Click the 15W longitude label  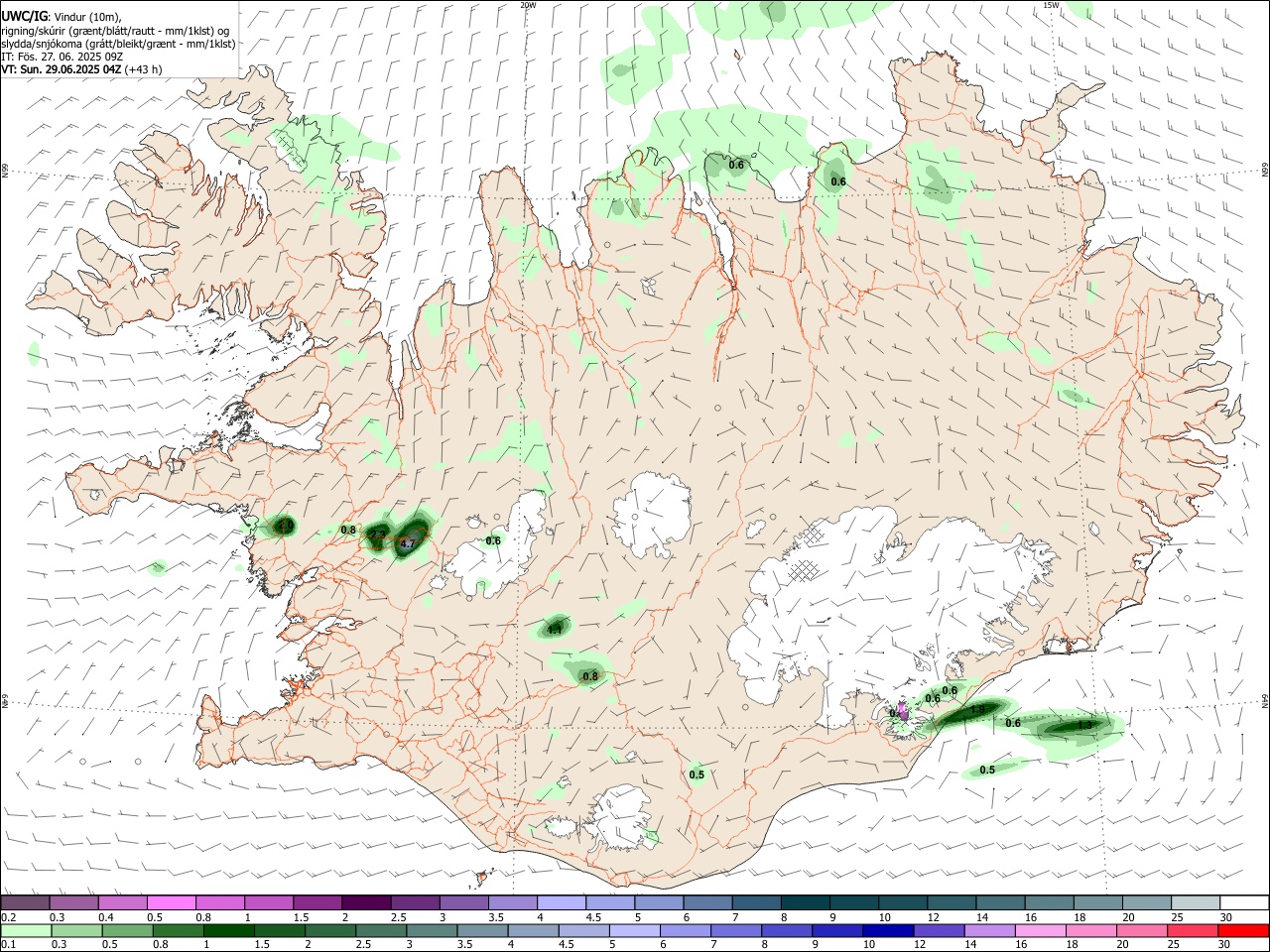1051,5
